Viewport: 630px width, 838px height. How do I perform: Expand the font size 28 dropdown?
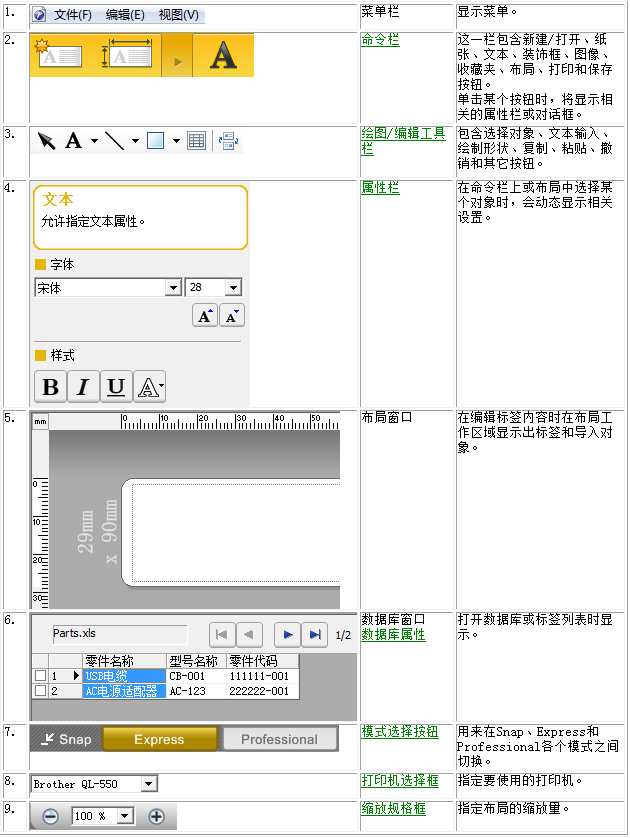pos(233,288)
